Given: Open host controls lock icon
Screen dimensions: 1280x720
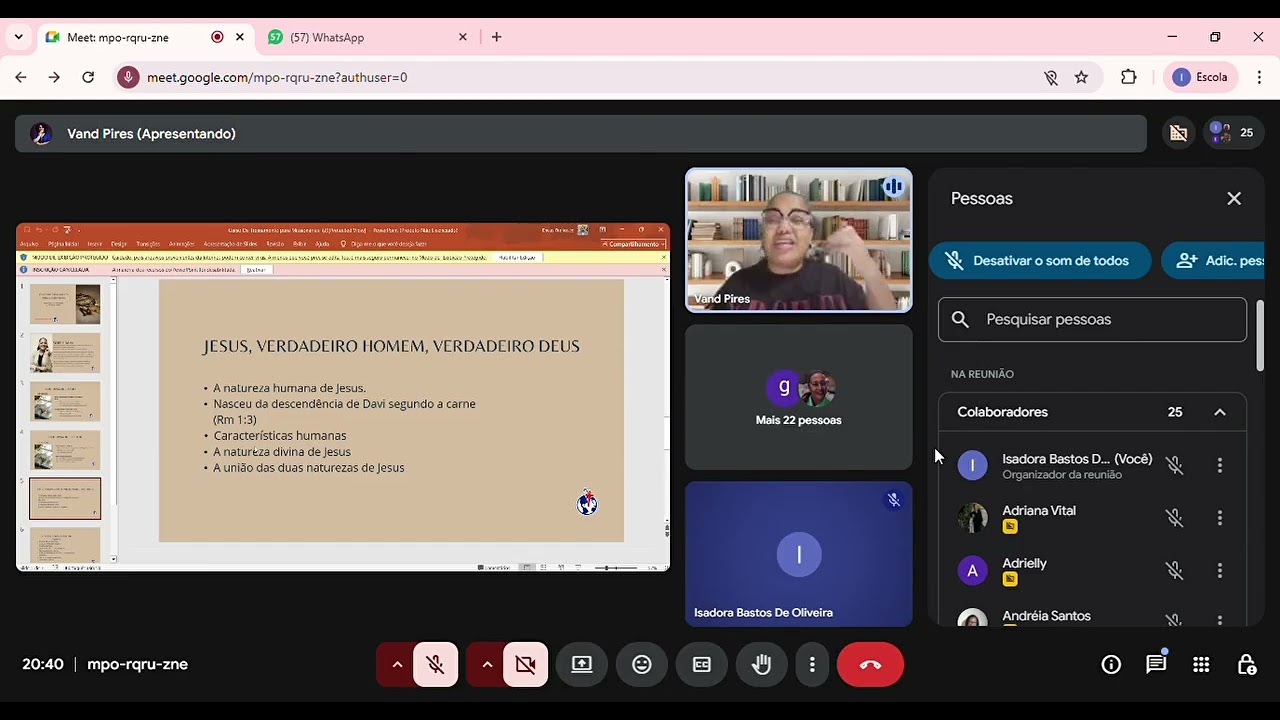Looking at the screenshot, I should 1246,664.
